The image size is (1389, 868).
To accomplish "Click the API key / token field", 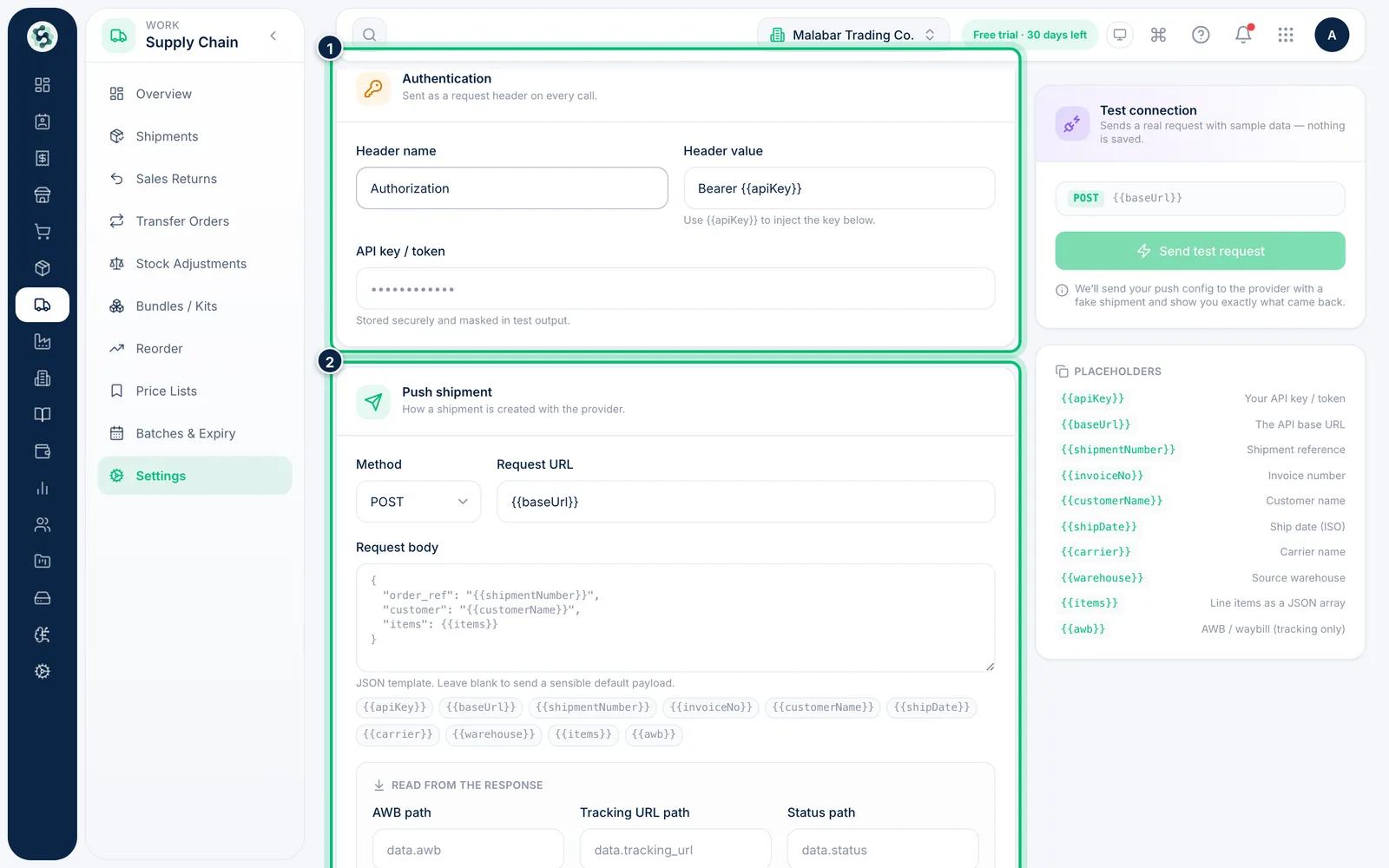I will coord(675,289).
